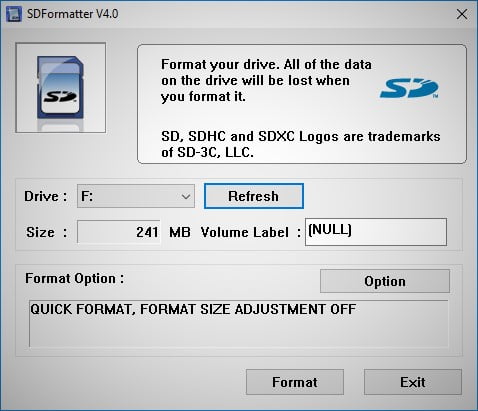Click the QUICK FORMAT option summary box
The height and width of the screenshot is (411, 478).
coord(239,323)
